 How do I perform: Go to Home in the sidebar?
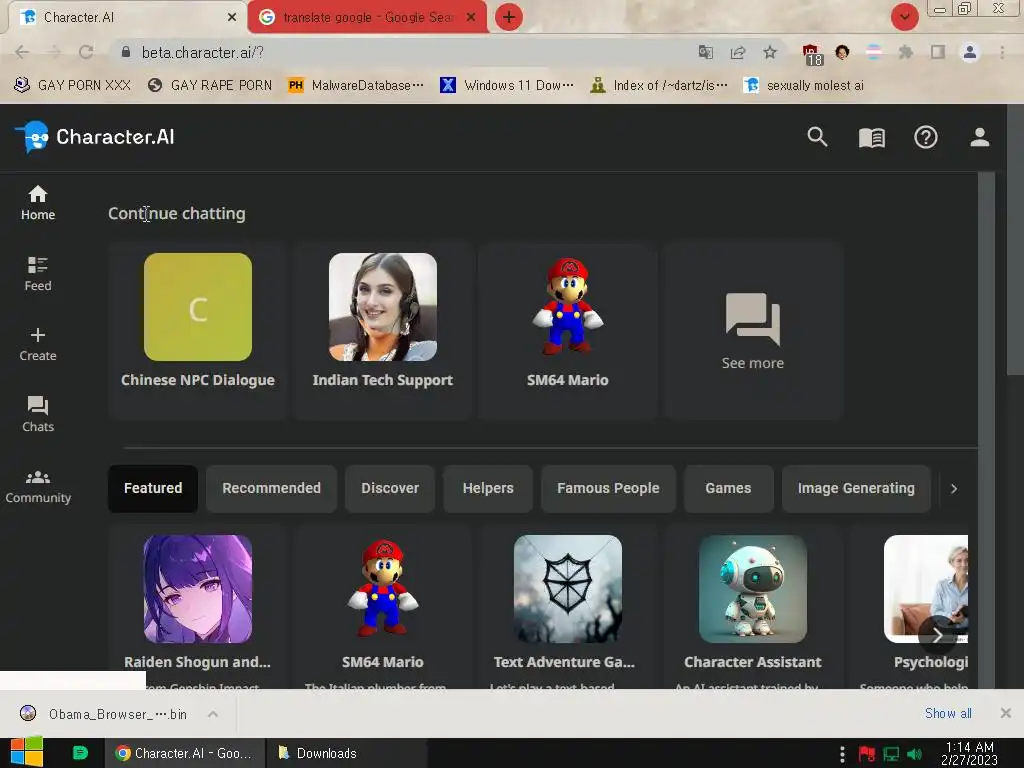point(38,203)
